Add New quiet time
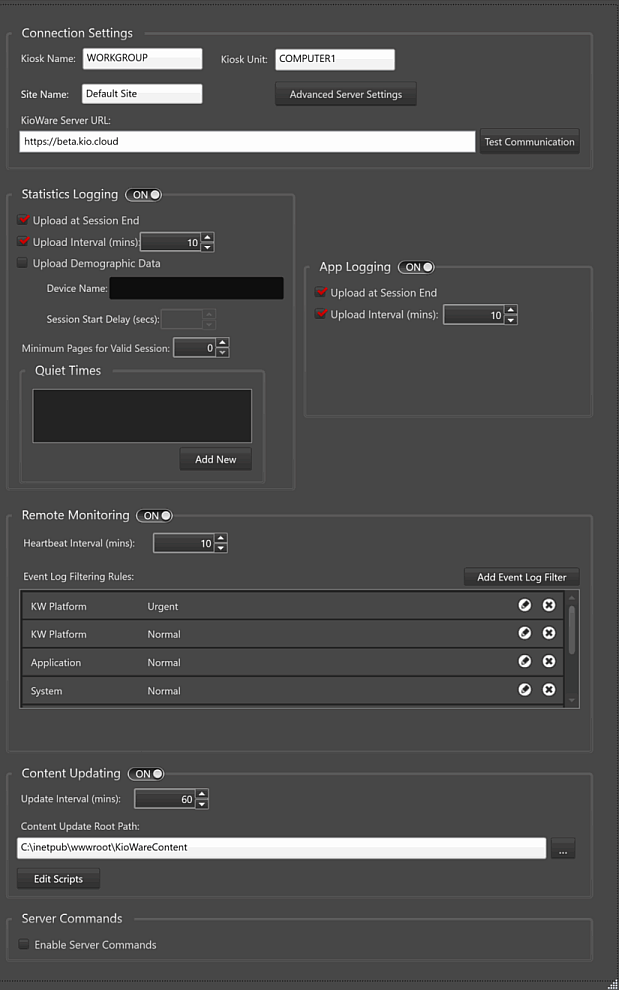 (215, 459)
